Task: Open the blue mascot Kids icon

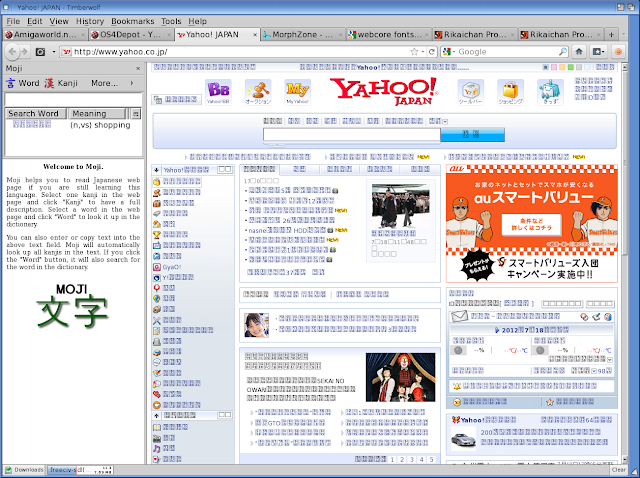Action: (x=550, y=92)
